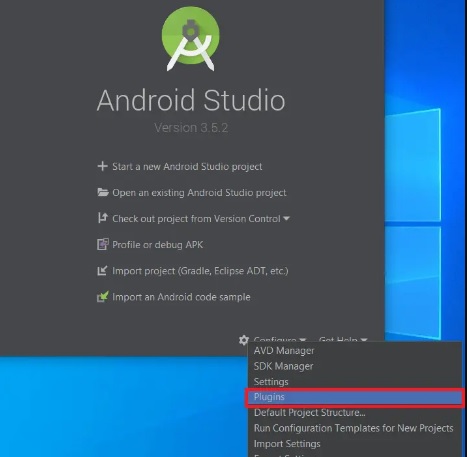Import project (Gradle, Eclipse ADT, etc.)
467x457 pixels.
200,271
